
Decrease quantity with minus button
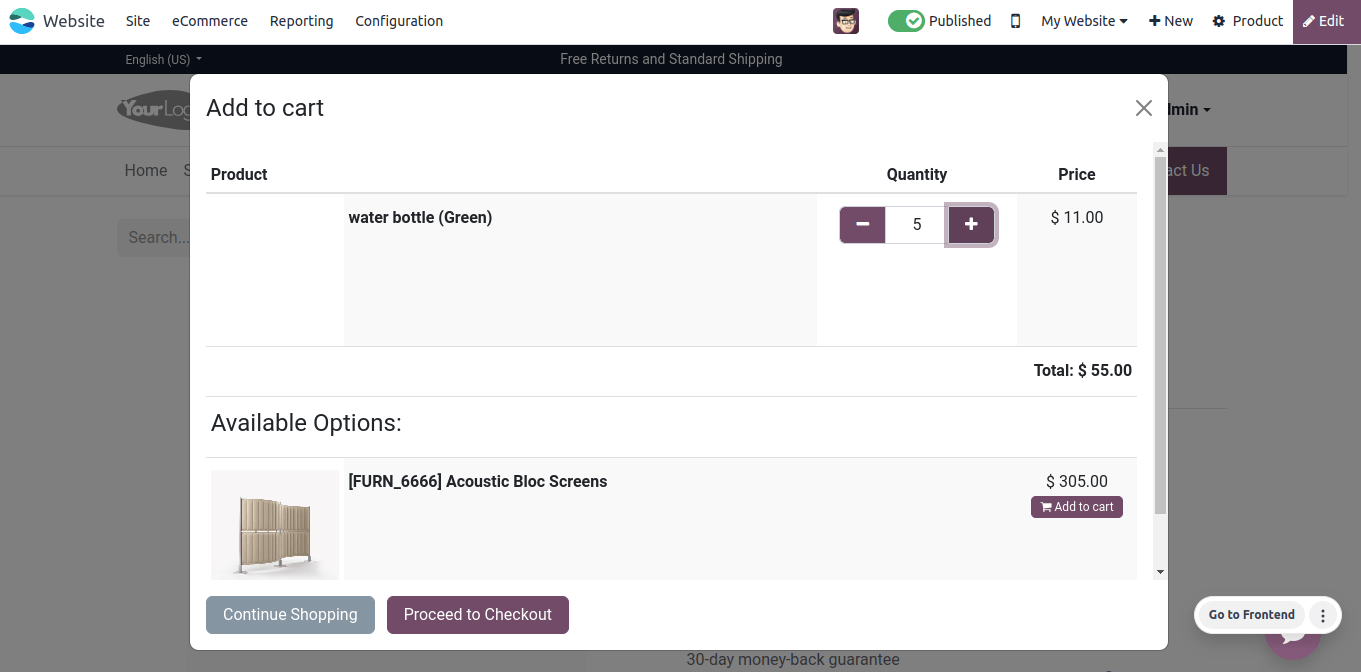pos(863,225)
